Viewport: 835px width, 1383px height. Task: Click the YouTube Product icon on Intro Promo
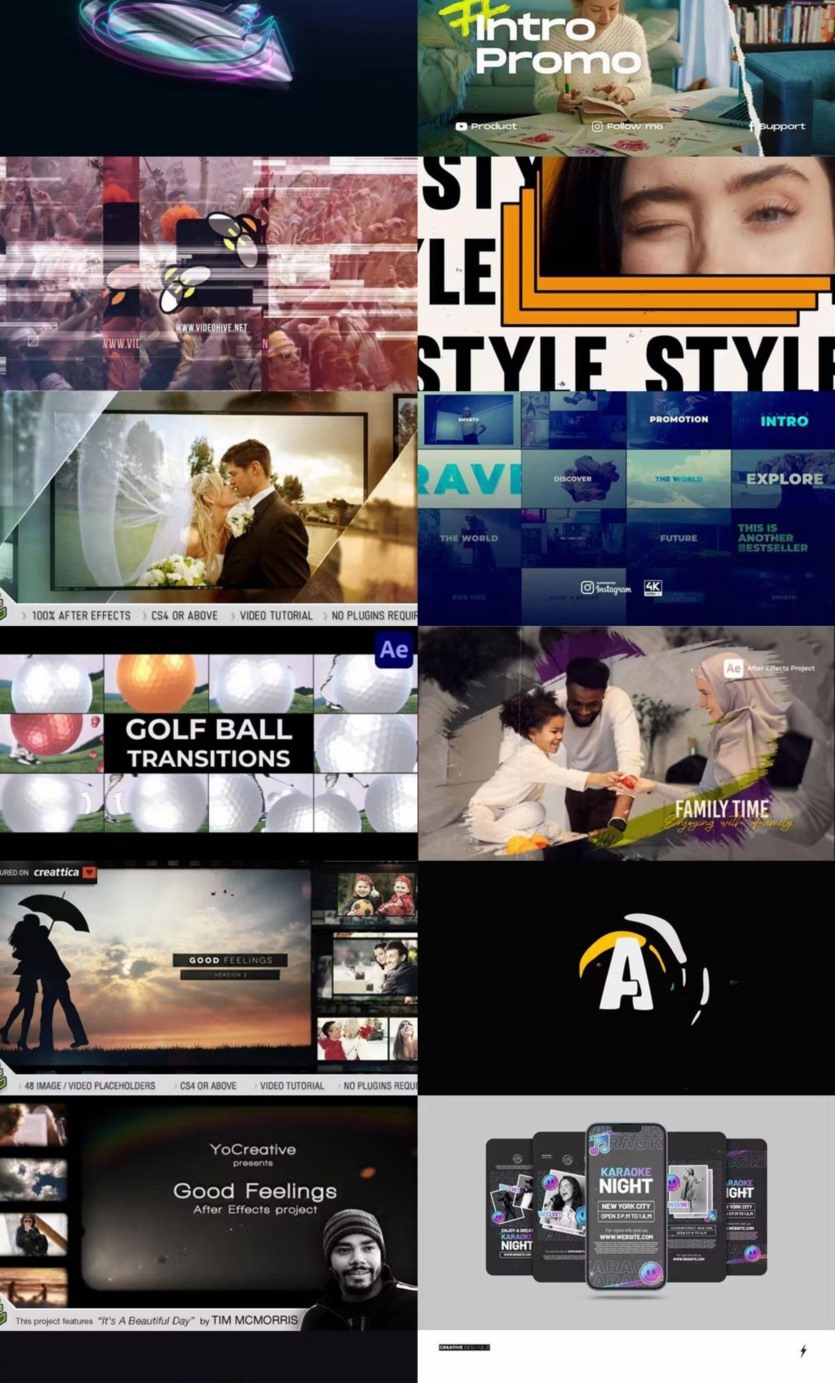[461, 126]
